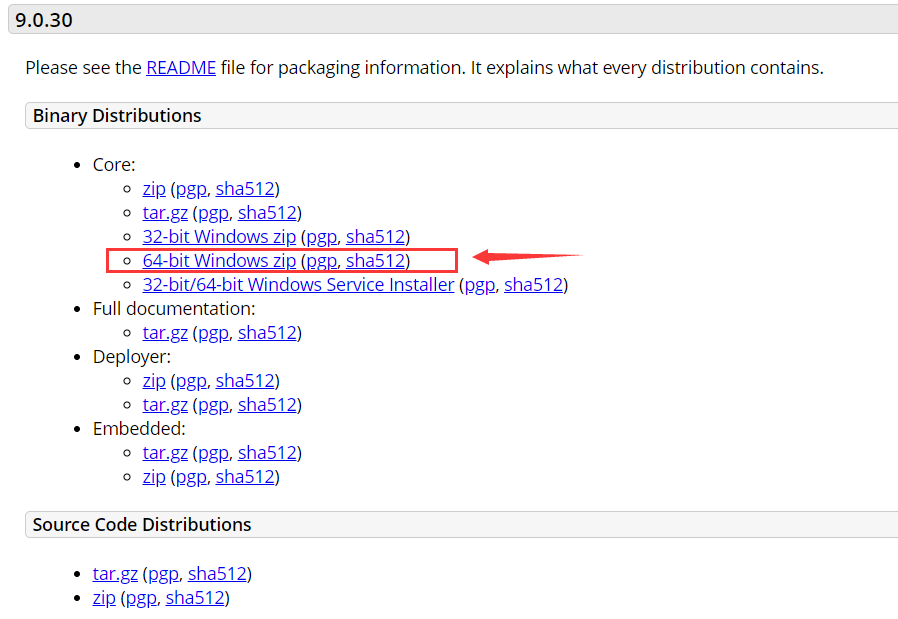Screen dimensions: 898x619
Task: Download the Deployer zip
Action: [154, 381]
